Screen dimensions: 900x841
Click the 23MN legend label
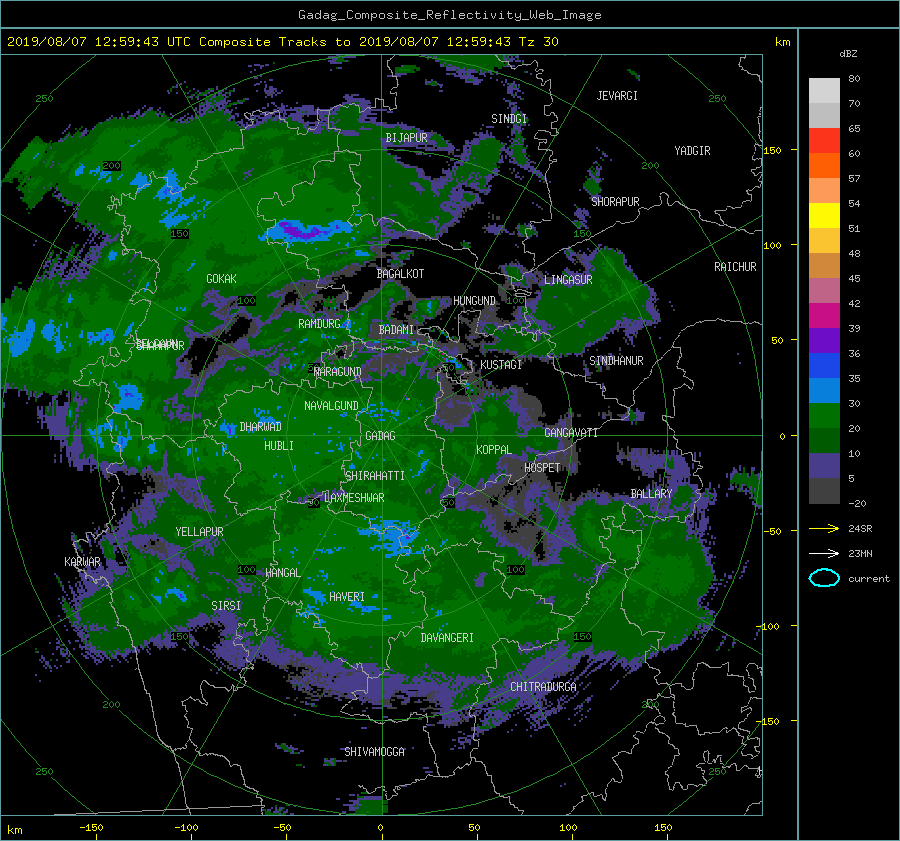[x=860, y=554]
